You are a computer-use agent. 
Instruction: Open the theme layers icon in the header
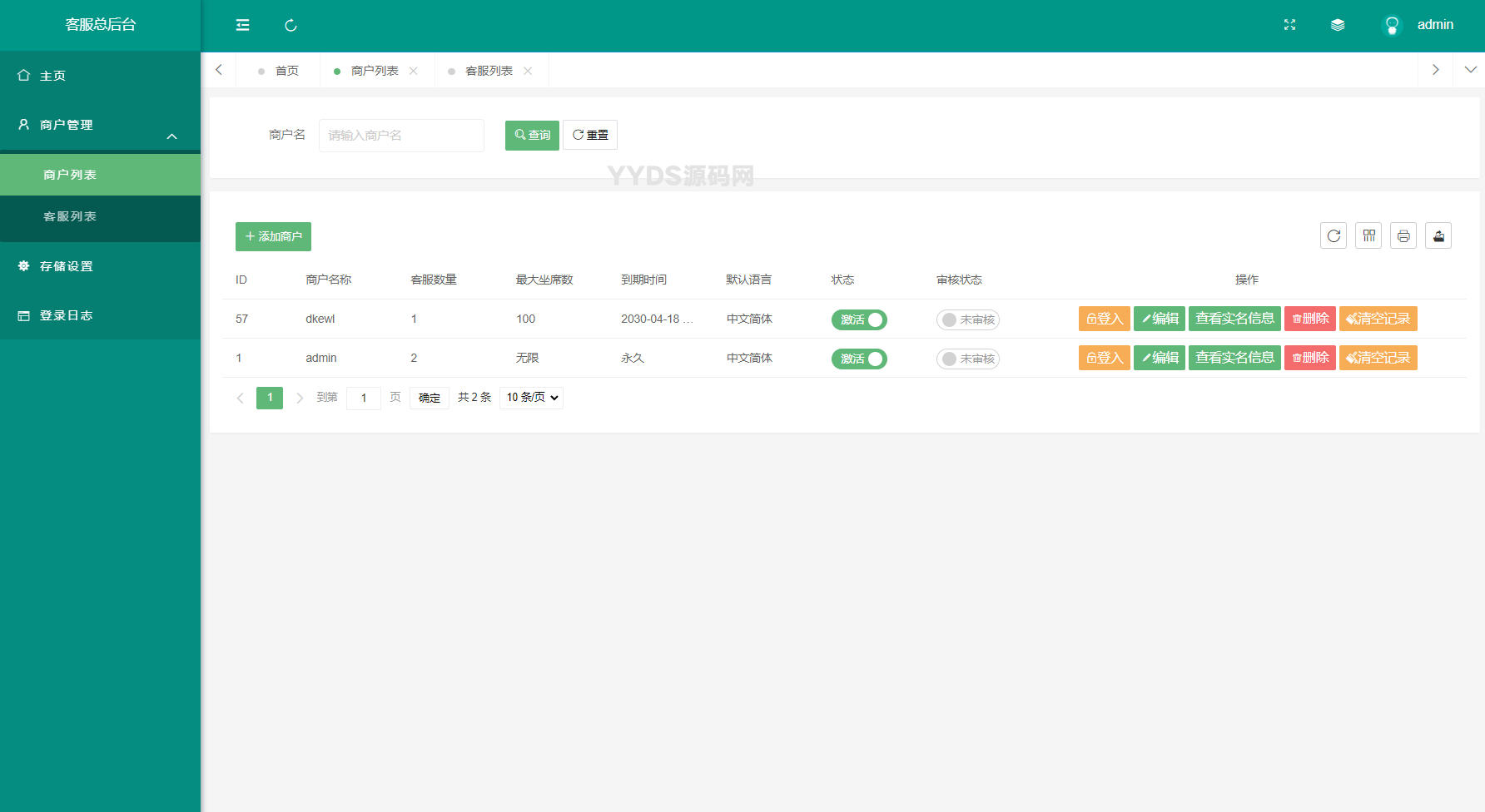[1338, 25]
